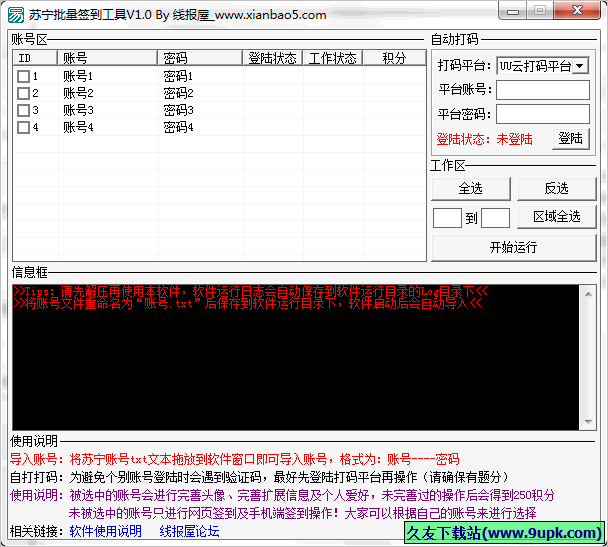The height and width of the screenshot is (547, 608).
Task: Close the 苏宁批量签到工具 window
Action: [577, 10]
